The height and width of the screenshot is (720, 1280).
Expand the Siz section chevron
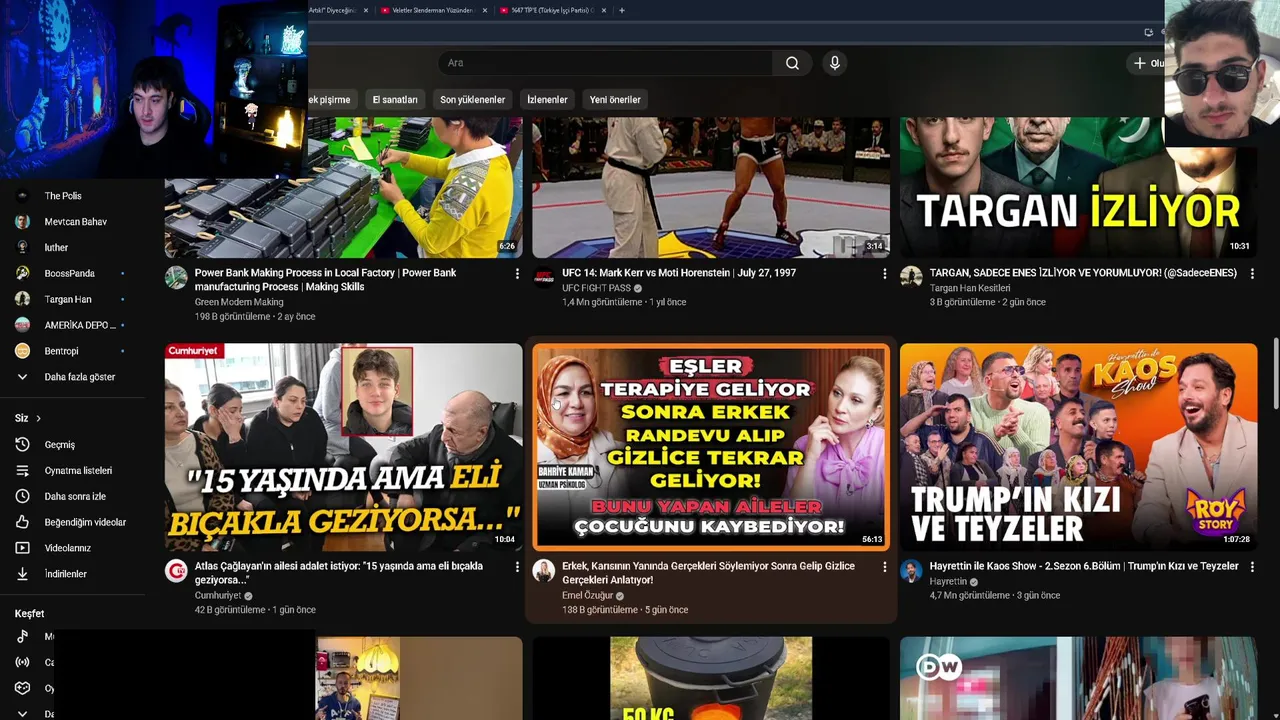coord(38,418)
